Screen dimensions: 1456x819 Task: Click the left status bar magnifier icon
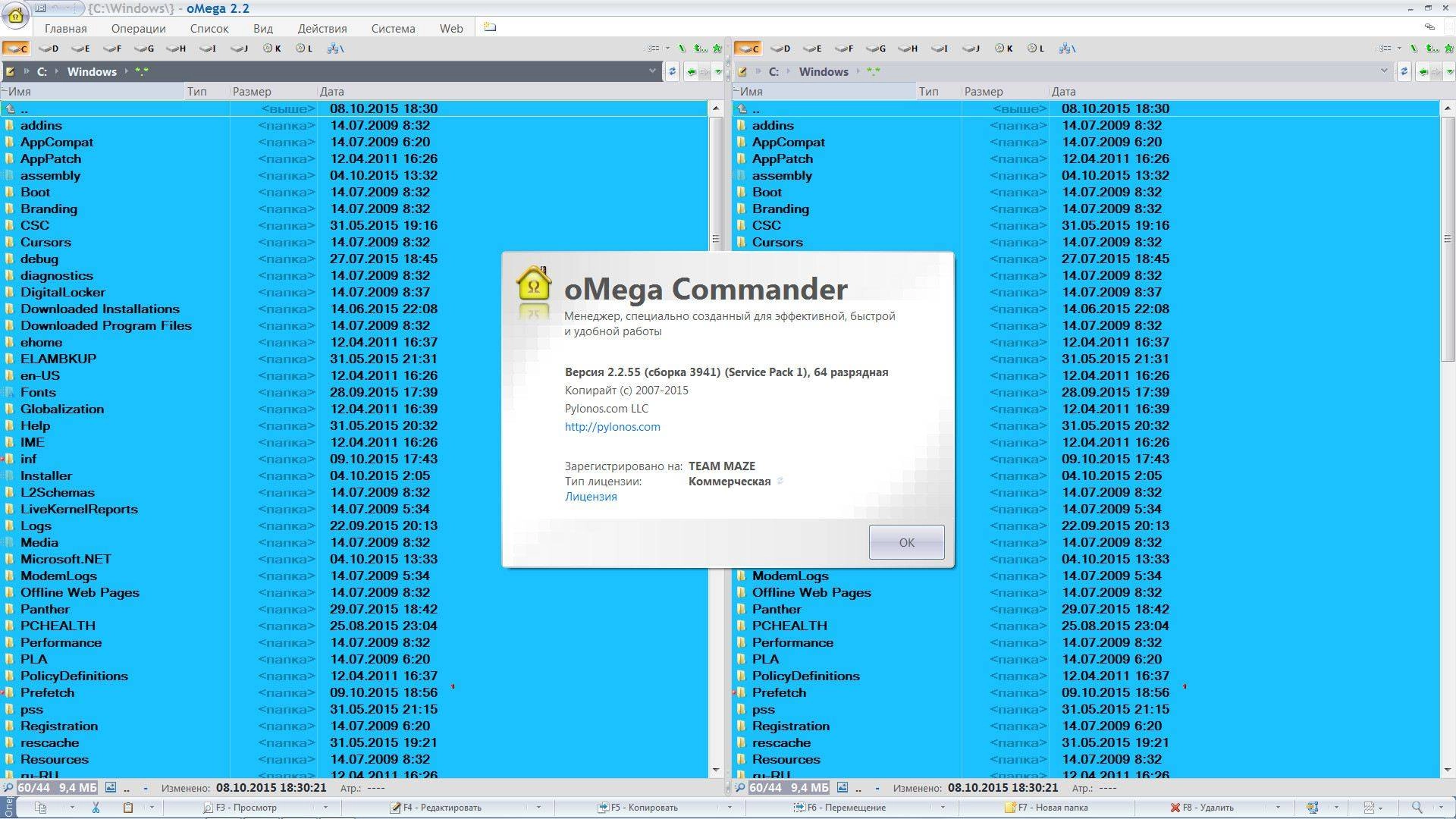(8, 788)
